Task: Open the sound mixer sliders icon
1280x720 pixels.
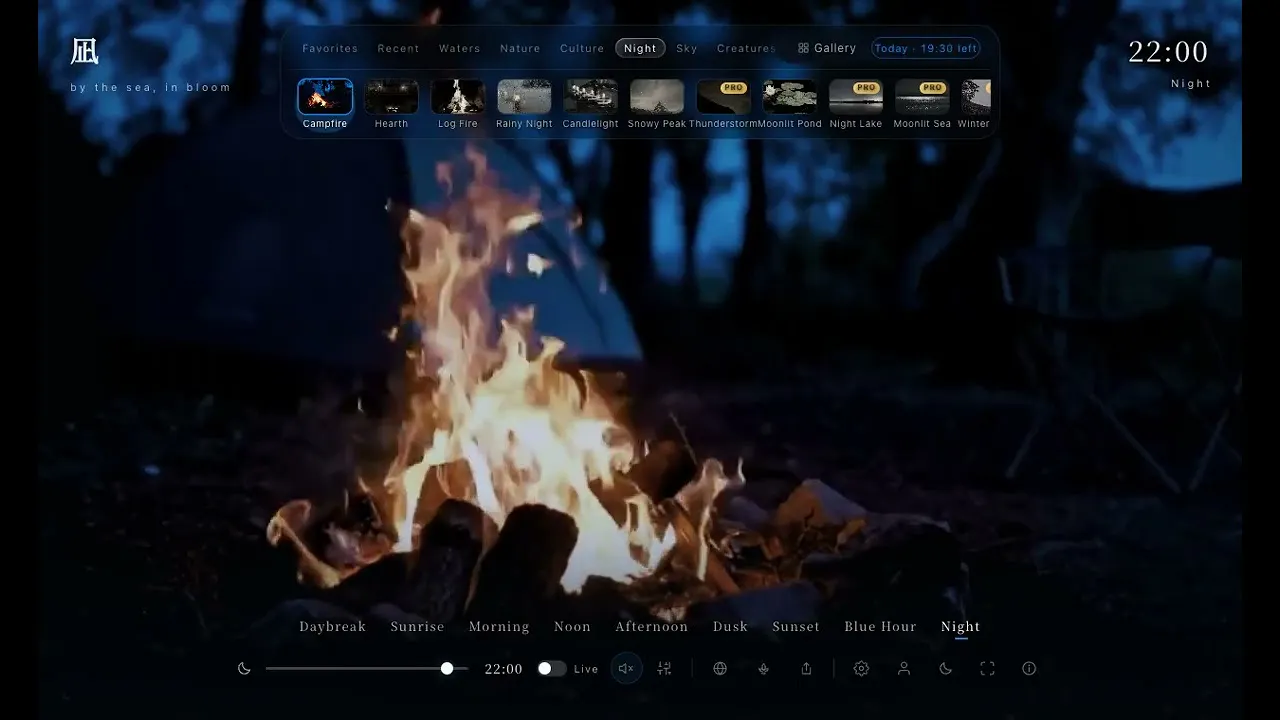Action: coord(664,669)
